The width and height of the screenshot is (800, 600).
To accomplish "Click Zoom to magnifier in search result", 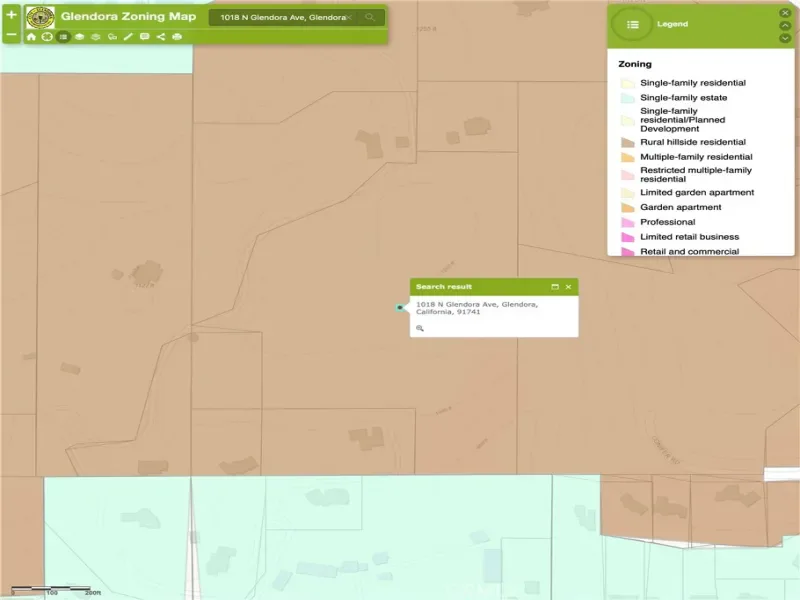I will coord(420,328).
